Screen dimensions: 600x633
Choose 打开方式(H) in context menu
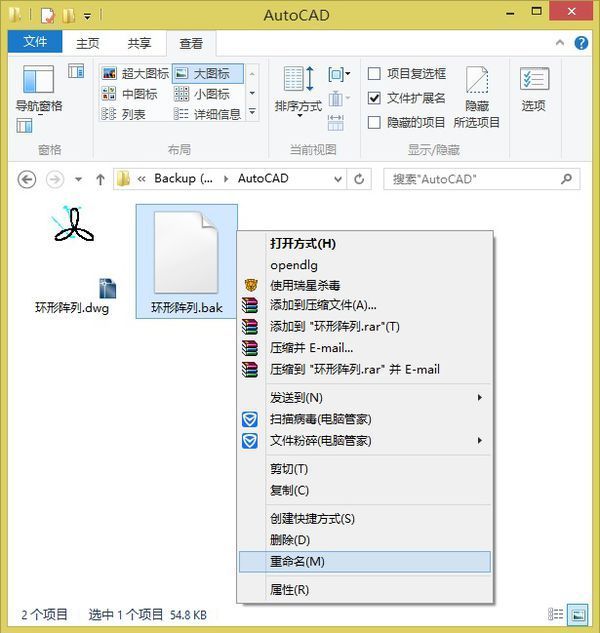(x=365, y=243)
